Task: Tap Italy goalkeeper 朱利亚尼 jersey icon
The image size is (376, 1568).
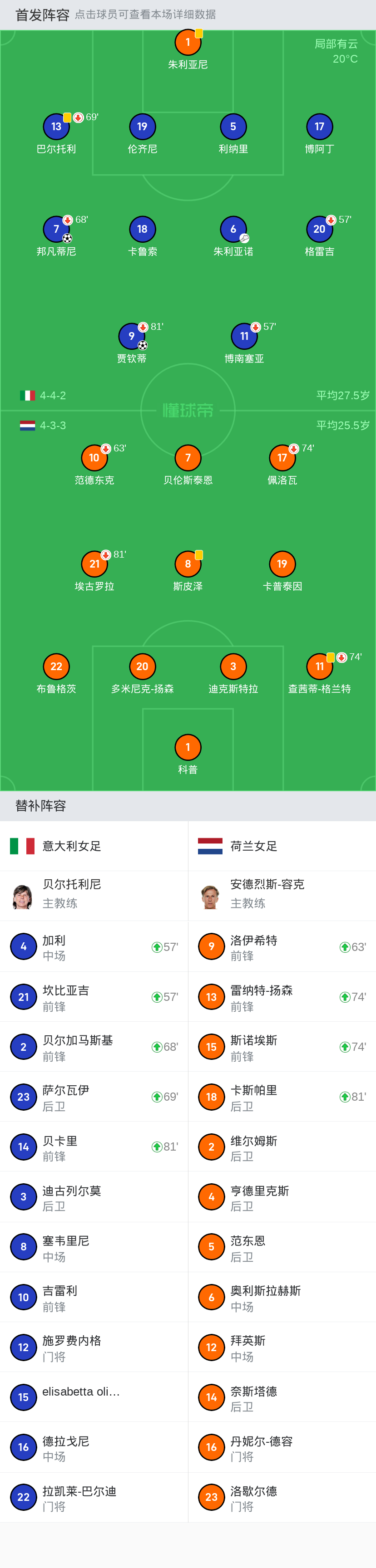Action: (x=188, y=42)
